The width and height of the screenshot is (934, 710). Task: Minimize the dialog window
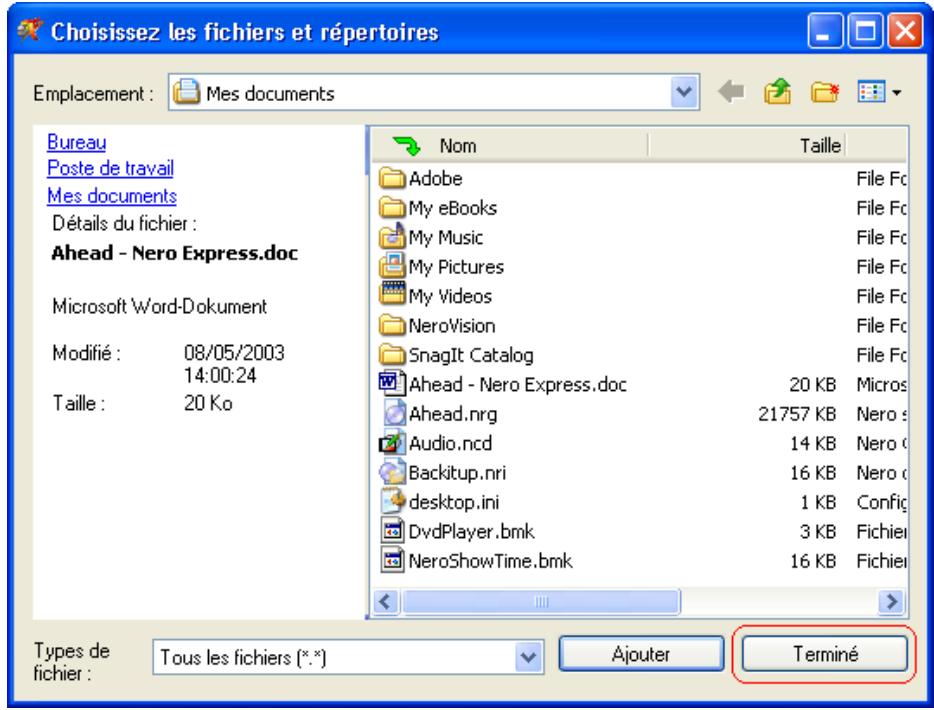[824, 30]
